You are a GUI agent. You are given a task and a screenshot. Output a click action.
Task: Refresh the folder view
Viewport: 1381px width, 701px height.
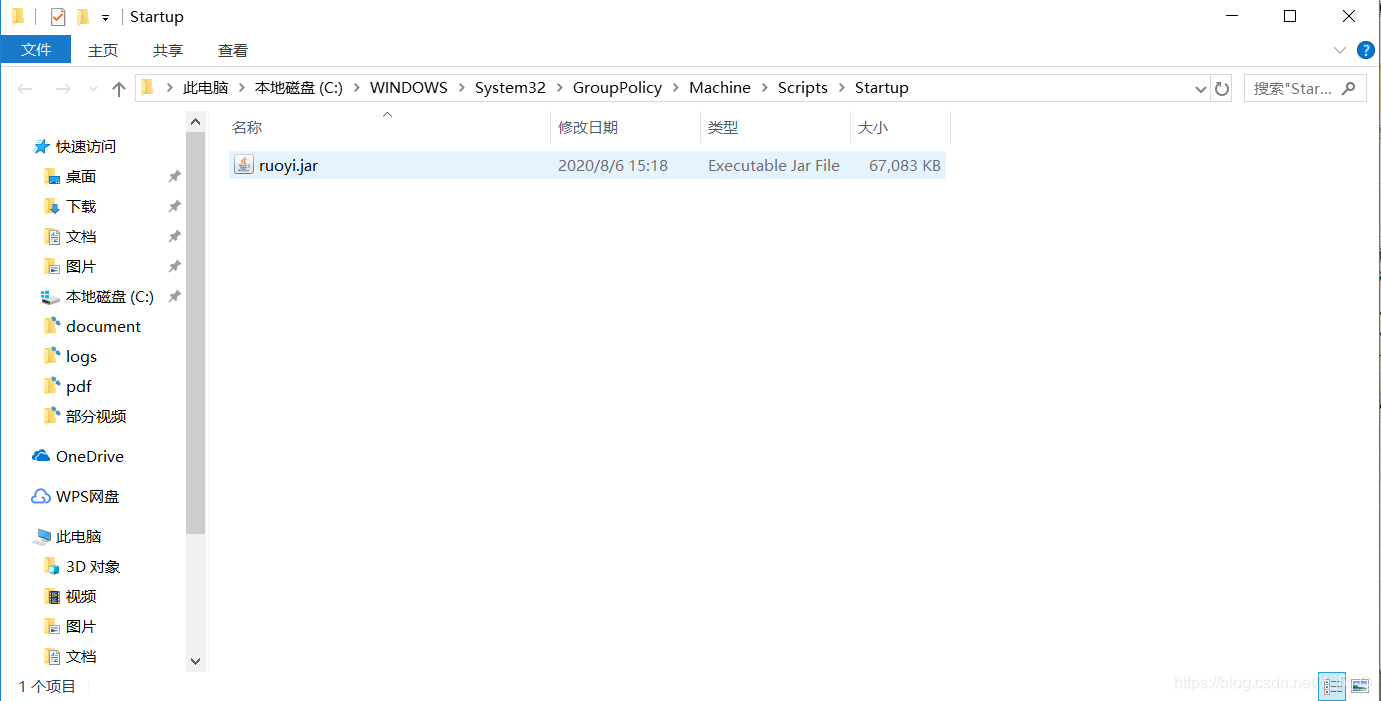click(1222, 89)
